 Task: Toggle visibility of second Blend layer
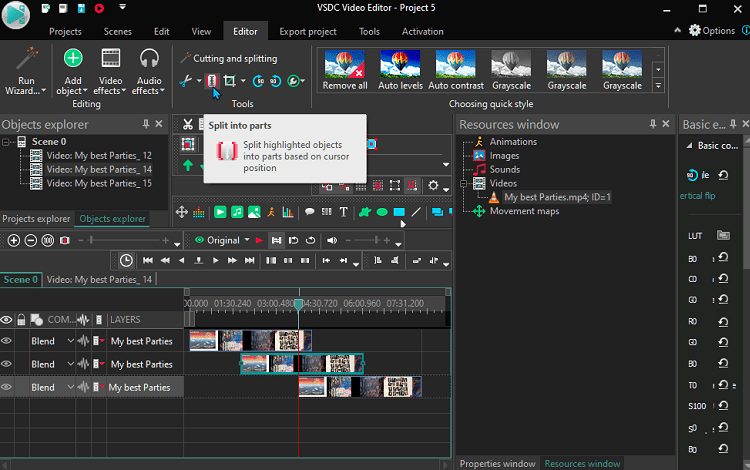coord(6,364)
